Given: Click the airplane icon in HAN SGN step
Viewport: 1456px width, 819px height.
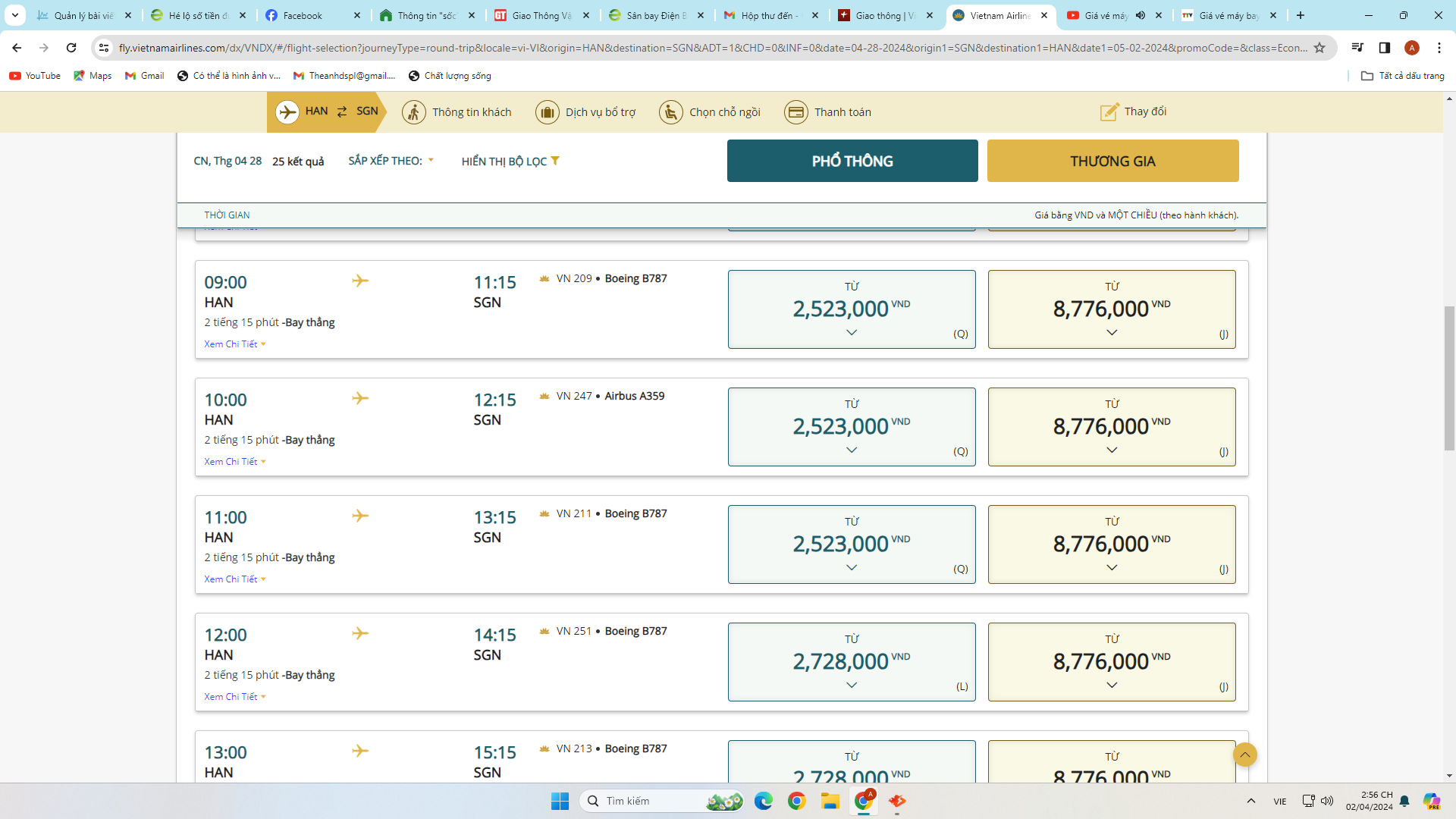Looking at the screenshot, I should [x=287, y=112].
